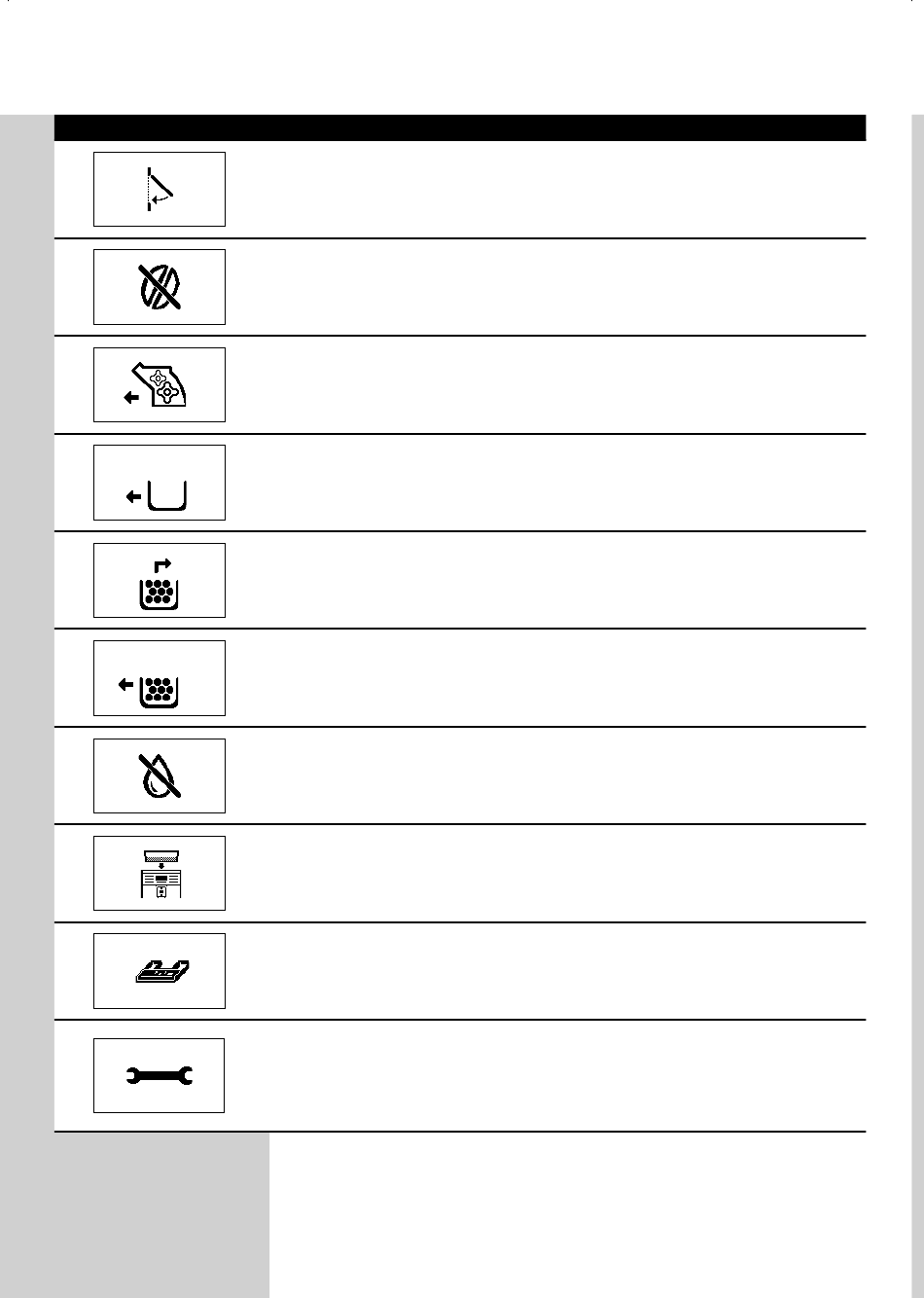Click empty description cell next to water drop icon
This screenshot has height=1298, width=924.
(545, 775)
